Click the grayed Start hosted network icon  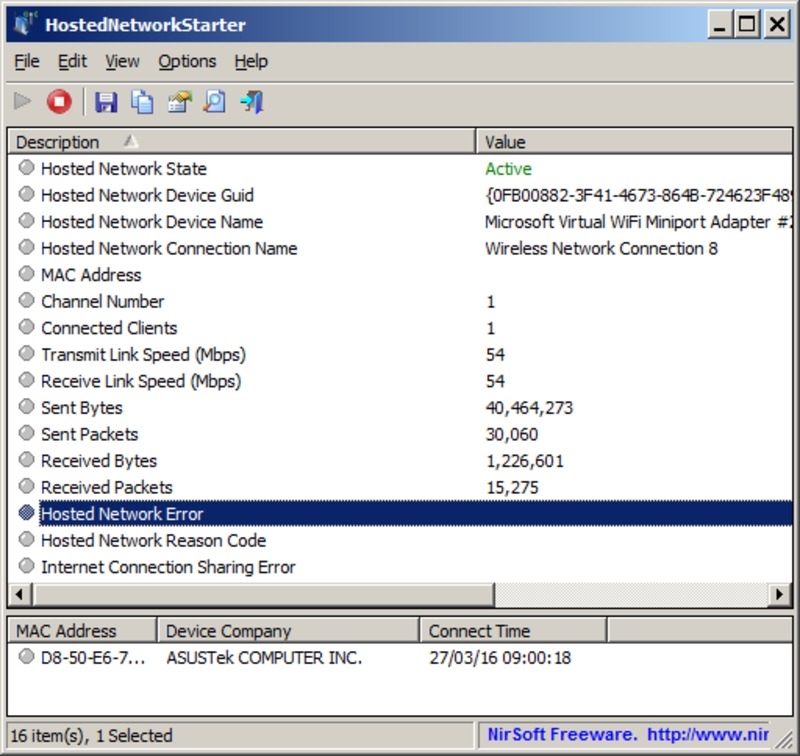(x=23, y=101)
